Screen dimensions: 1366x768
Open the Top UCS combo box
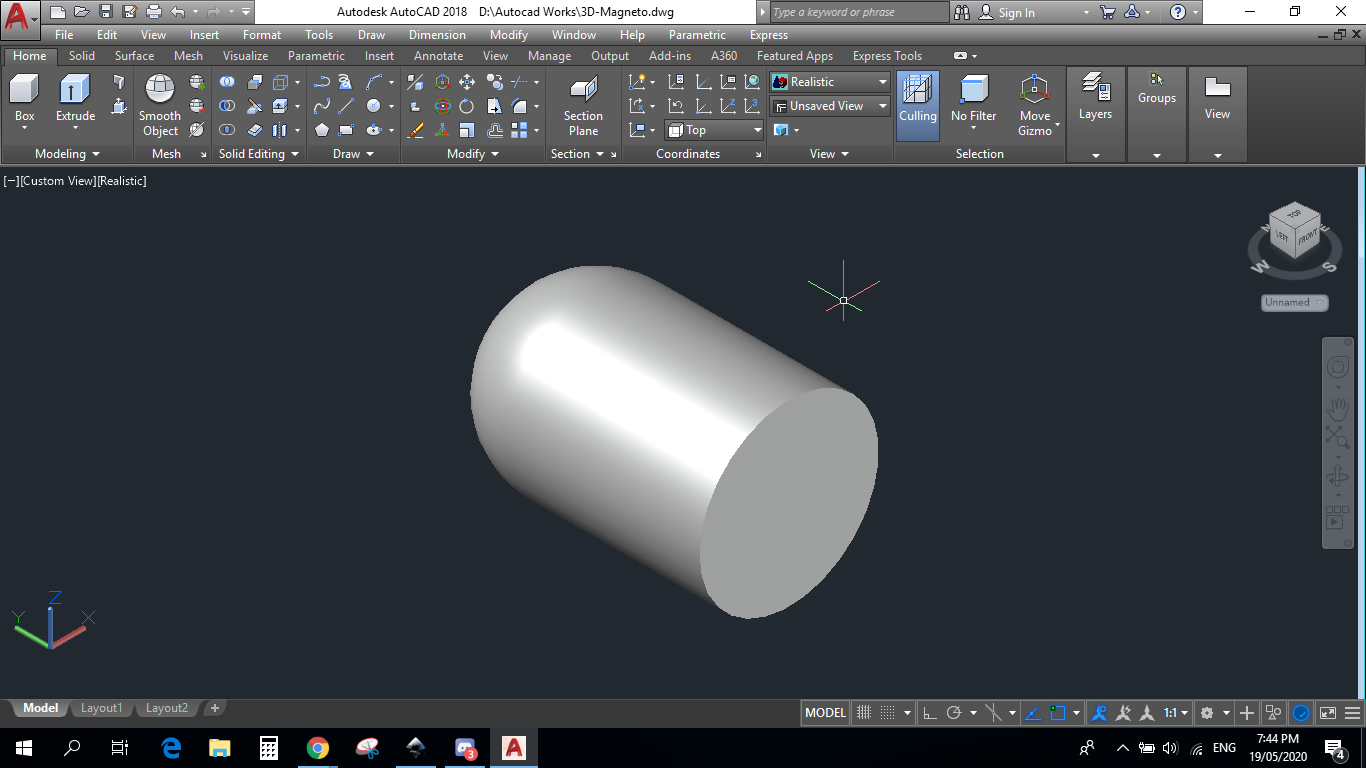point(714,130)
